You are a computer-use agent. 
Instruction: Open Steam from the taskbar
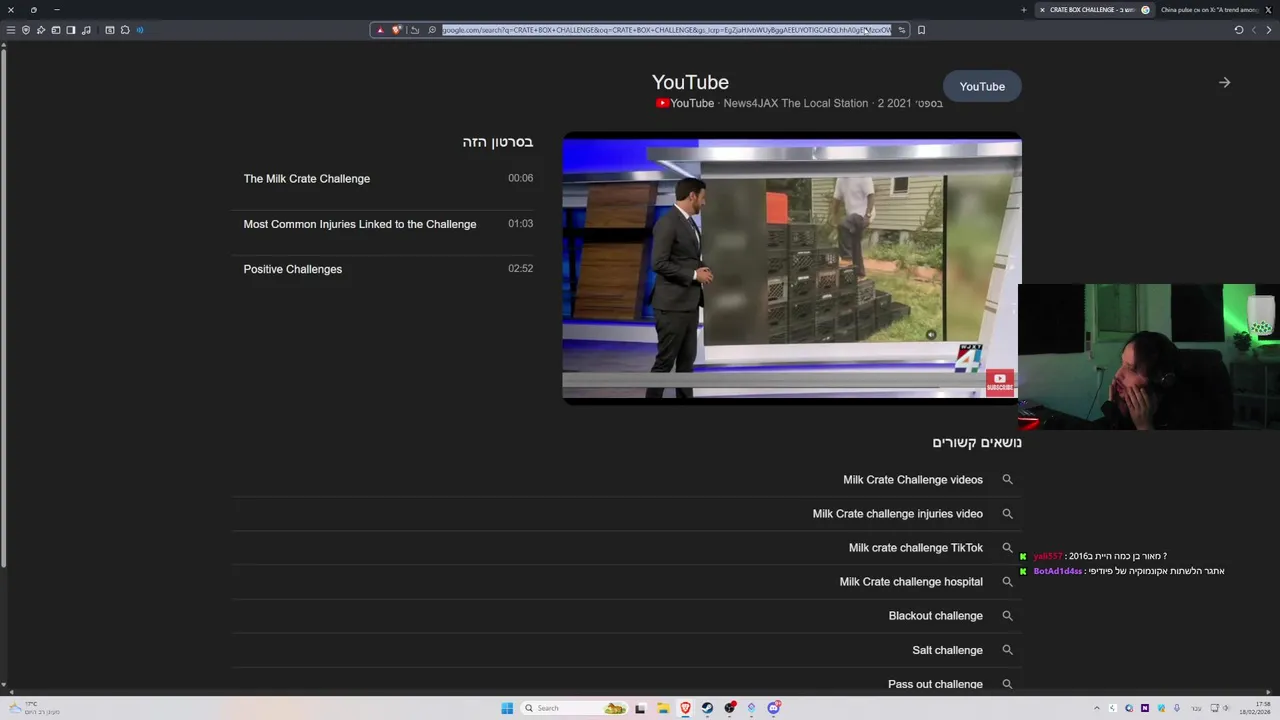[707, 708]
